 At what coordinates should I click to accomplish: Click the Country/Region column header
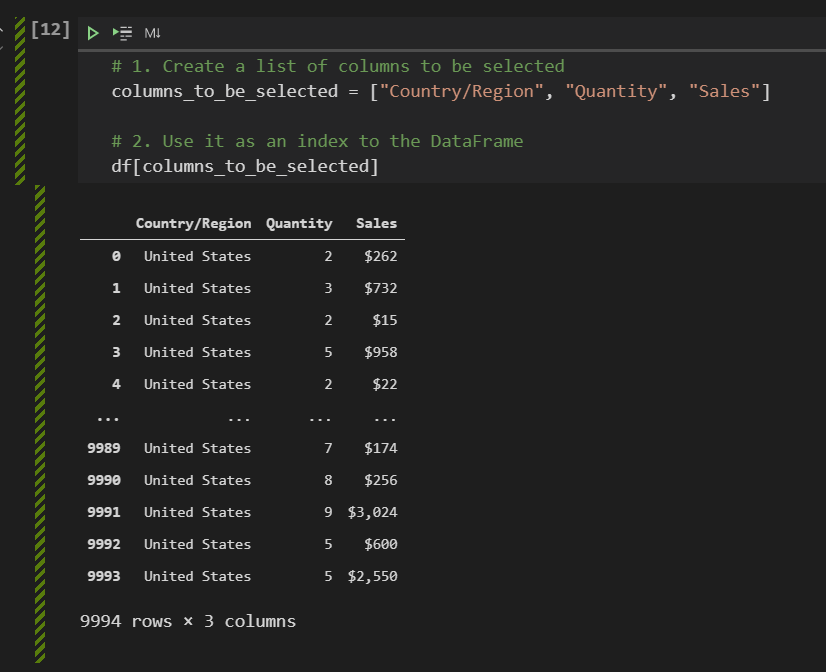pyautogui.click(x=193, y=224)
